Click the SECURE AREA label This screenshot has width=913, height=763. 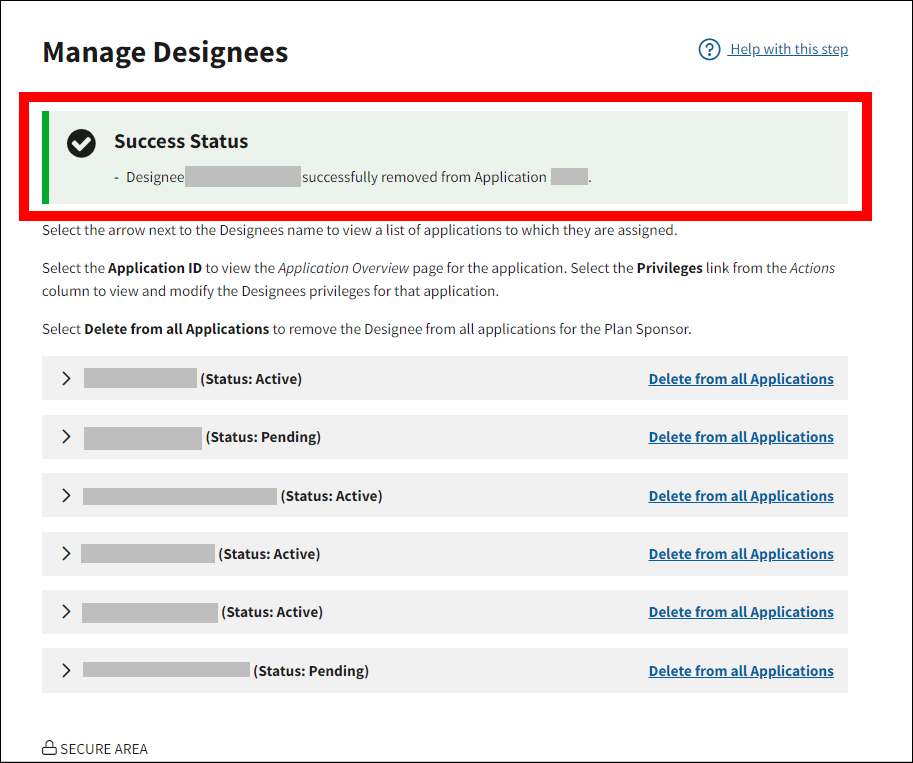click(x=103, y=749)
